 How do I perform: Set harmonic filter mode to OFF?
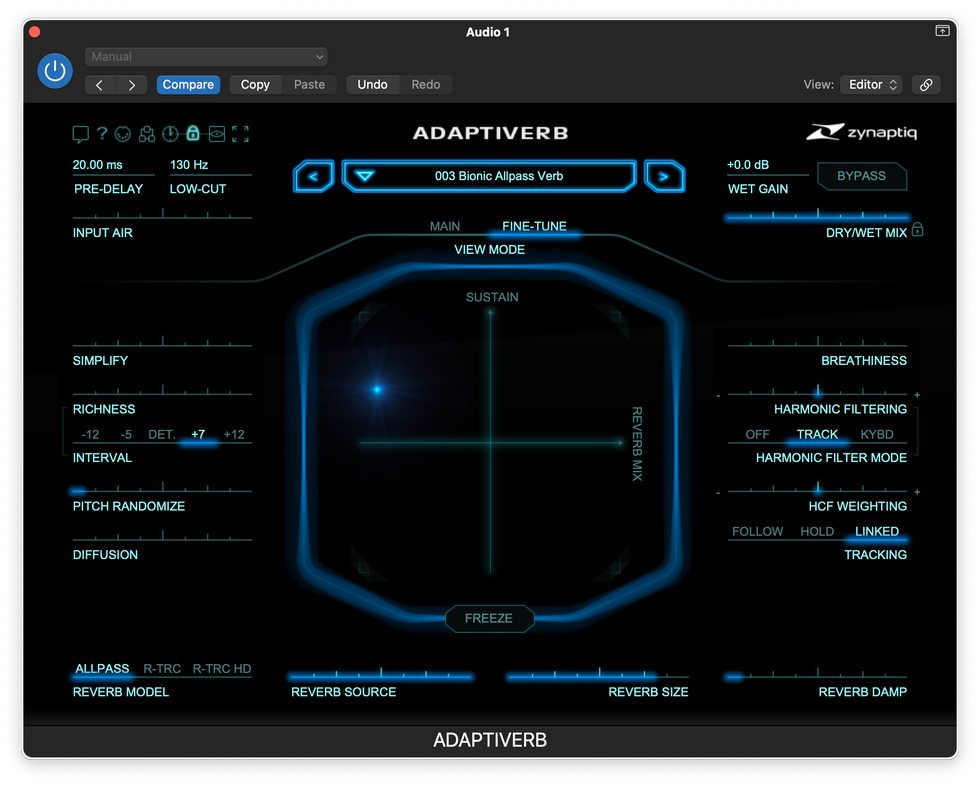(758, 434)
